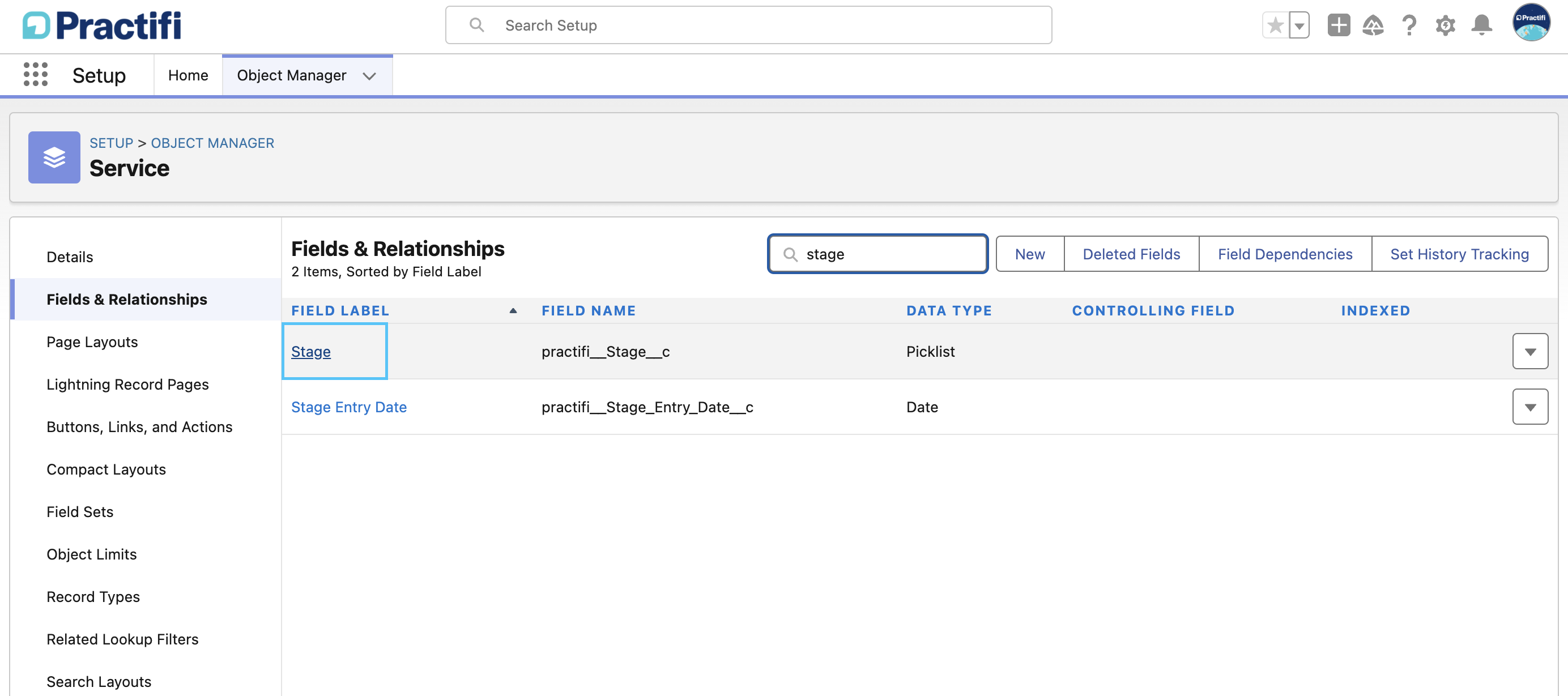Expand Stage Entry Date row actions dropdown

(x=1529, y=407)
